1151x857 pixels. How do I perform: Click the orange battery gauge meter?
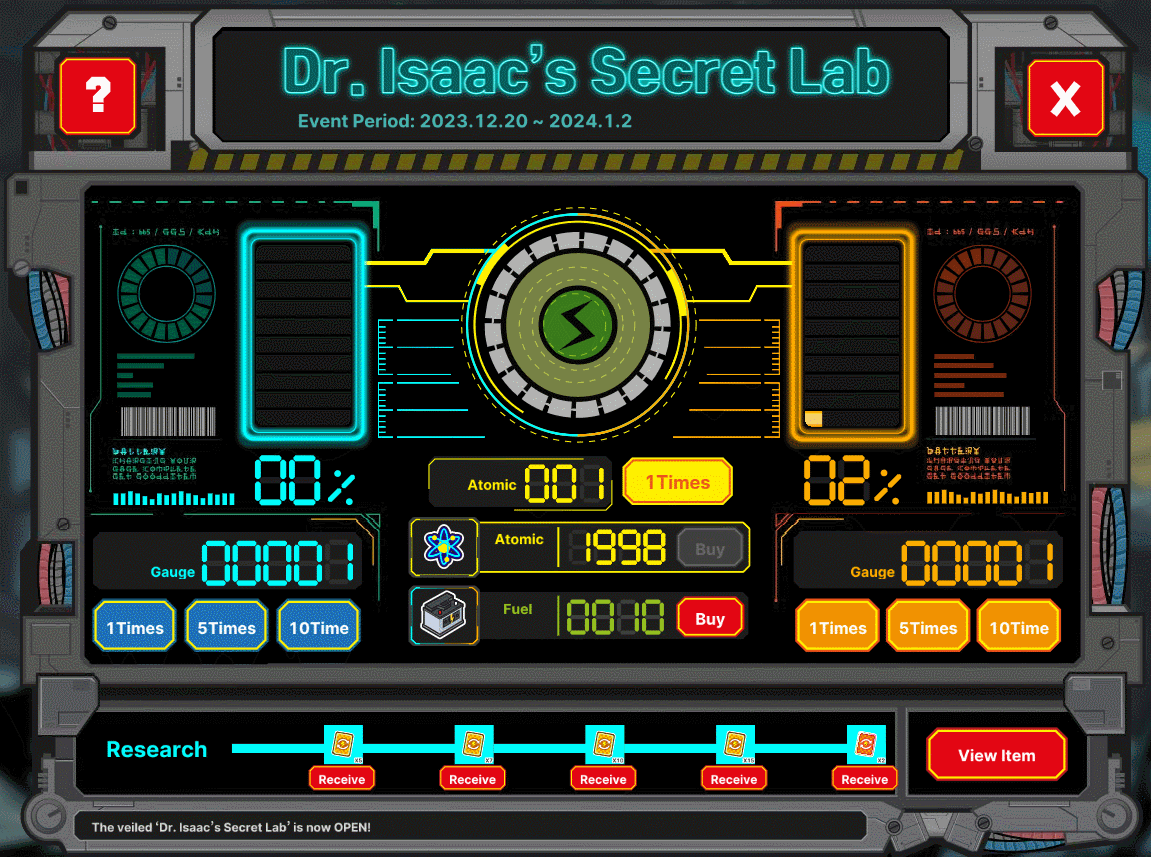(x=852, y=335)
